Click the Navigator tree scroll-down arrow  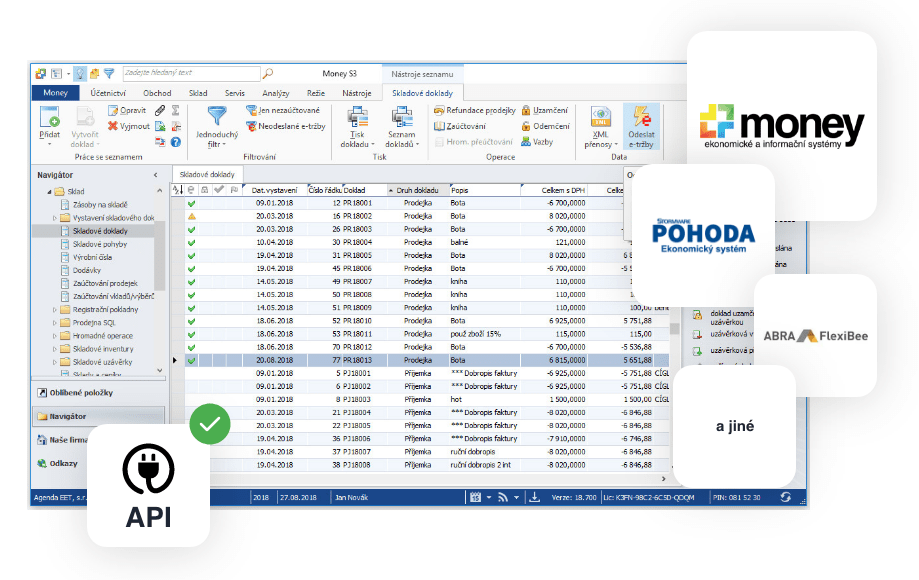(x=160, y=370)
